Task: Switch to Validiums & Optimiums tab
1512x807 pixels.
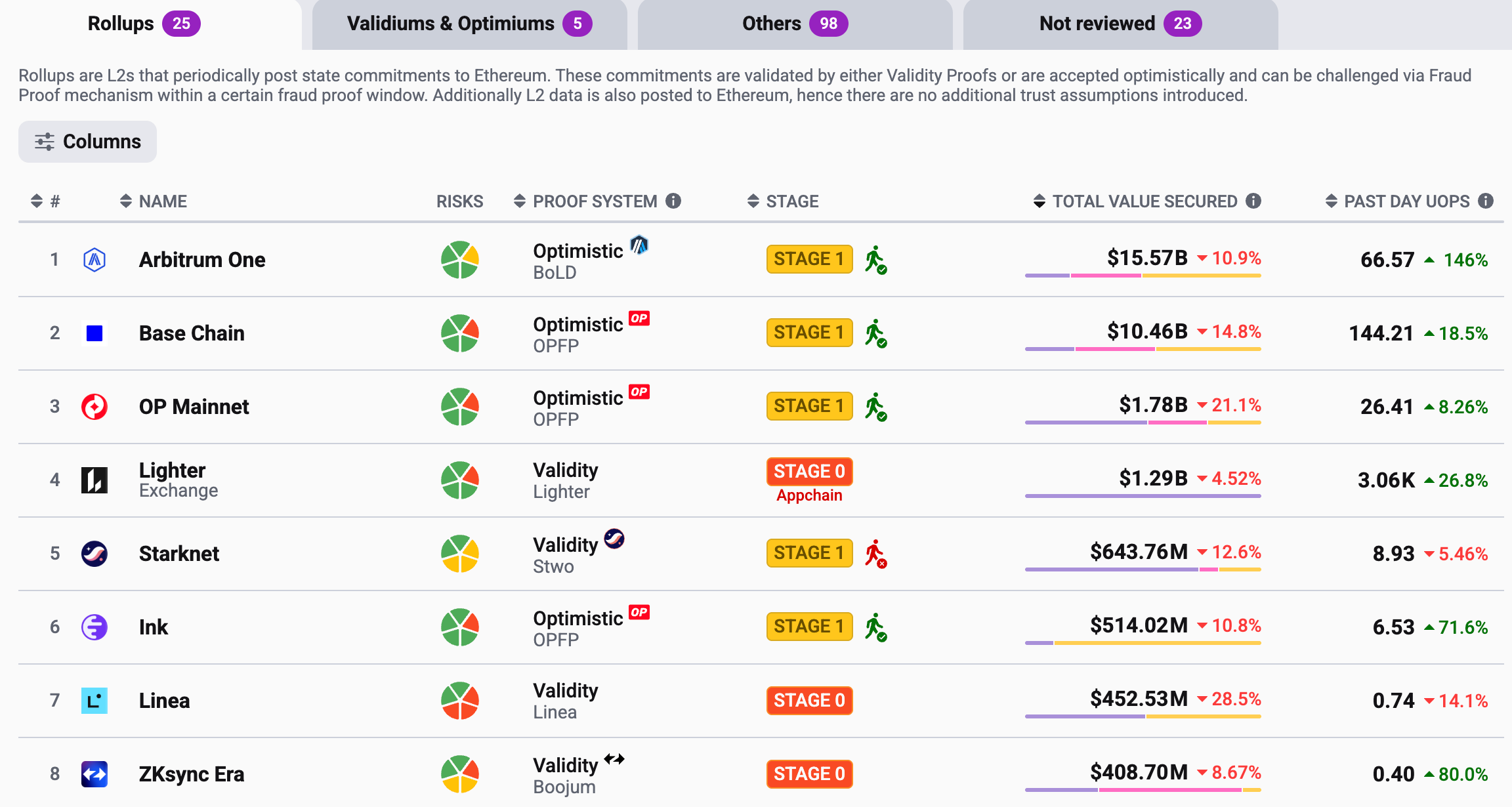Action: (469, 24)
